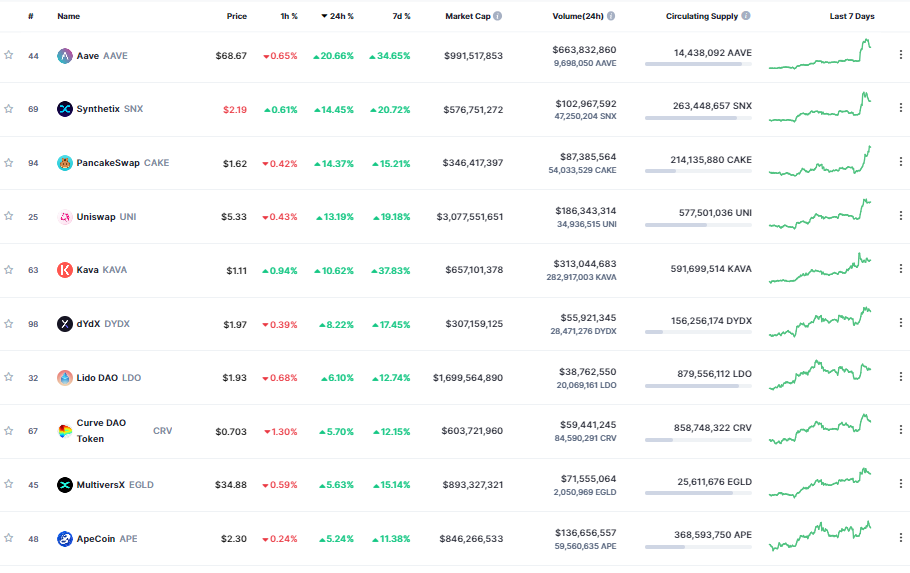
Task: Click the Market Cap info icon
Action: (x=498, y=17)
